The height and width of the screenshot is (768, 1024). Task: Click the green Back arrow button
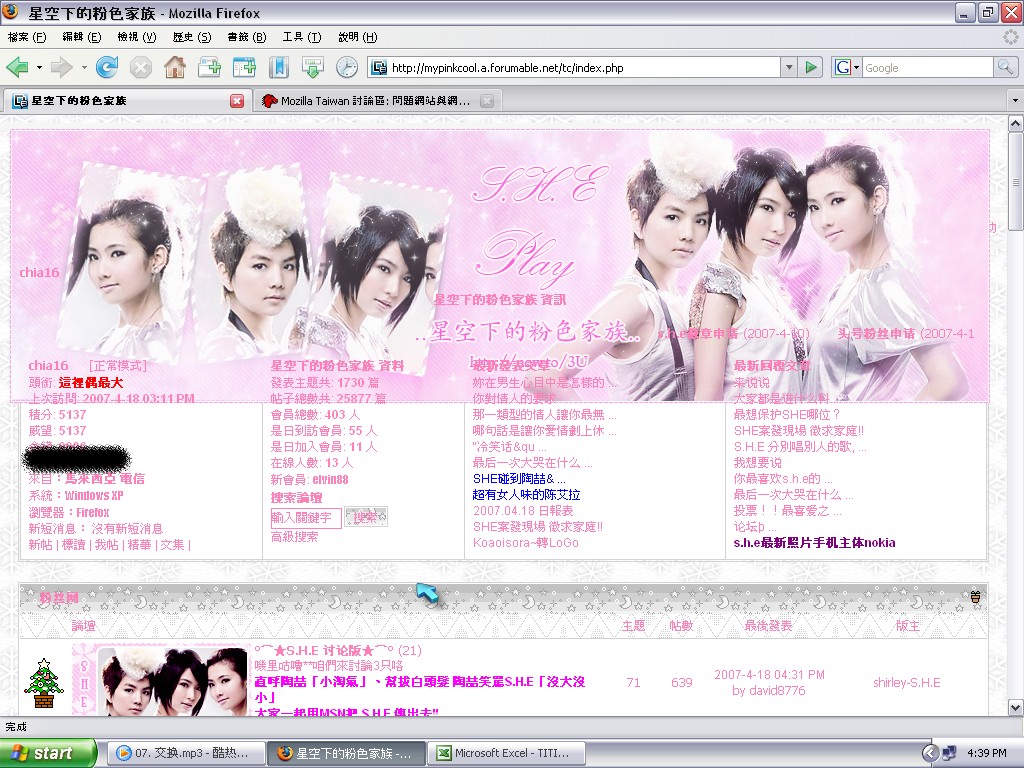click(18, 68)
